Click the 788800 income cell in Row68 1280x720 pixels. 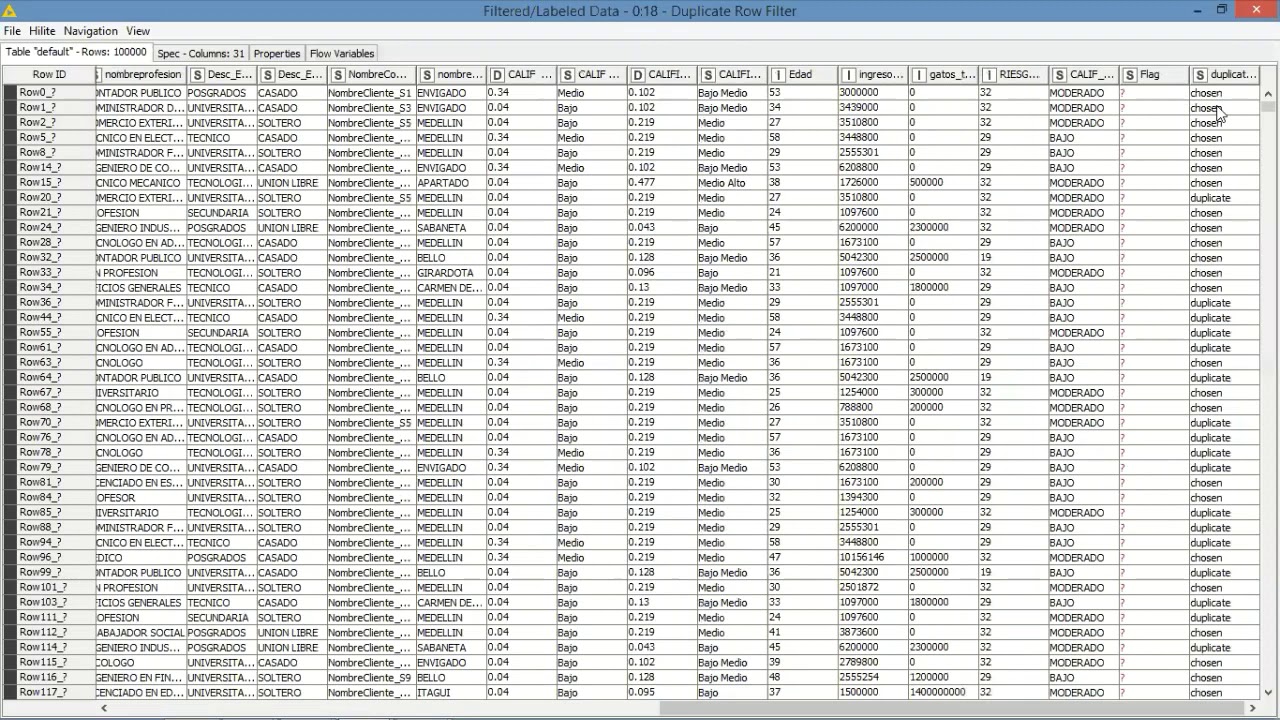[x=872, y=408]
